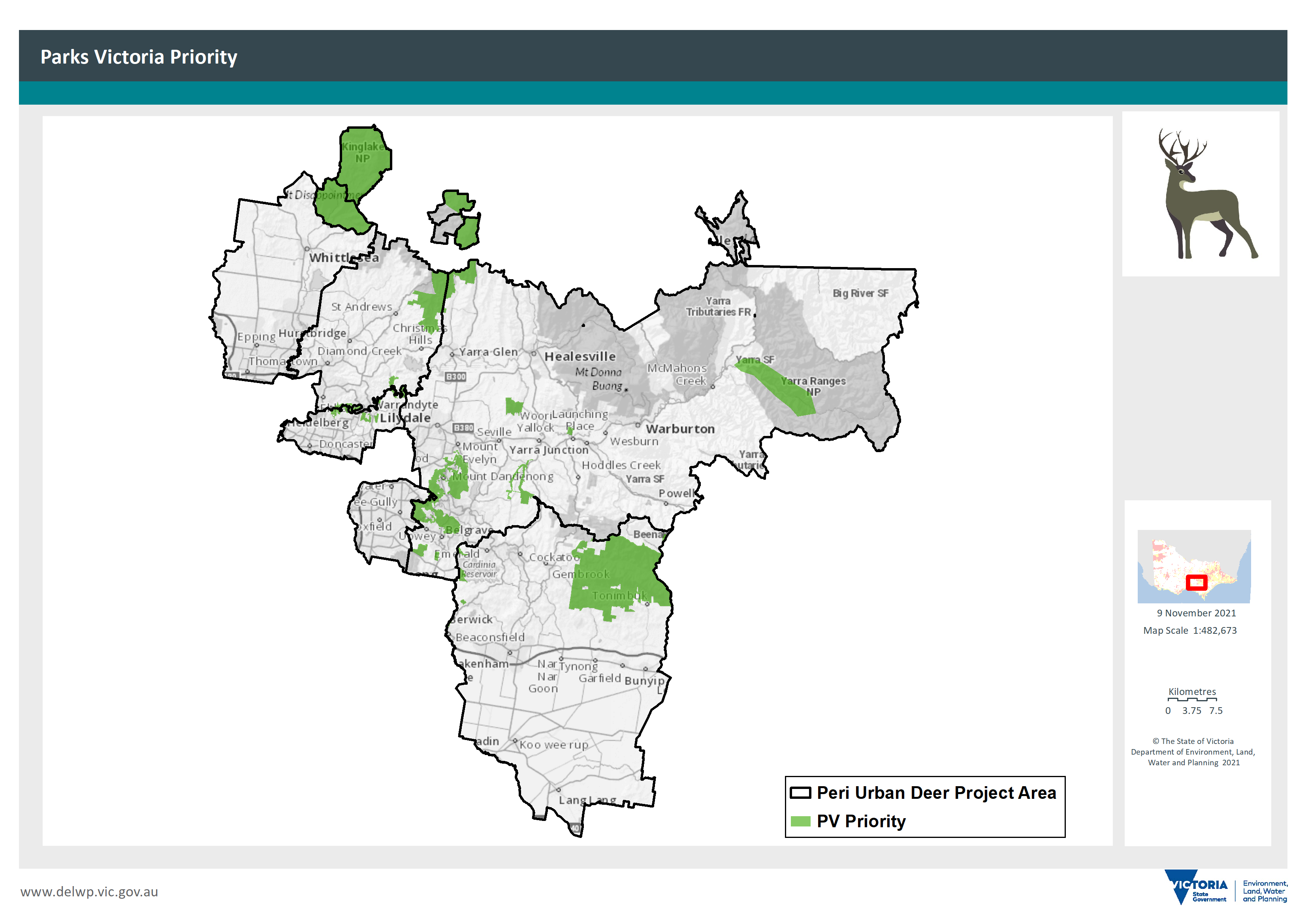Click the 'Whittlesea' map label
Image resolution: width=1306 pixels, height=924 pixels.
coord(344,258)
